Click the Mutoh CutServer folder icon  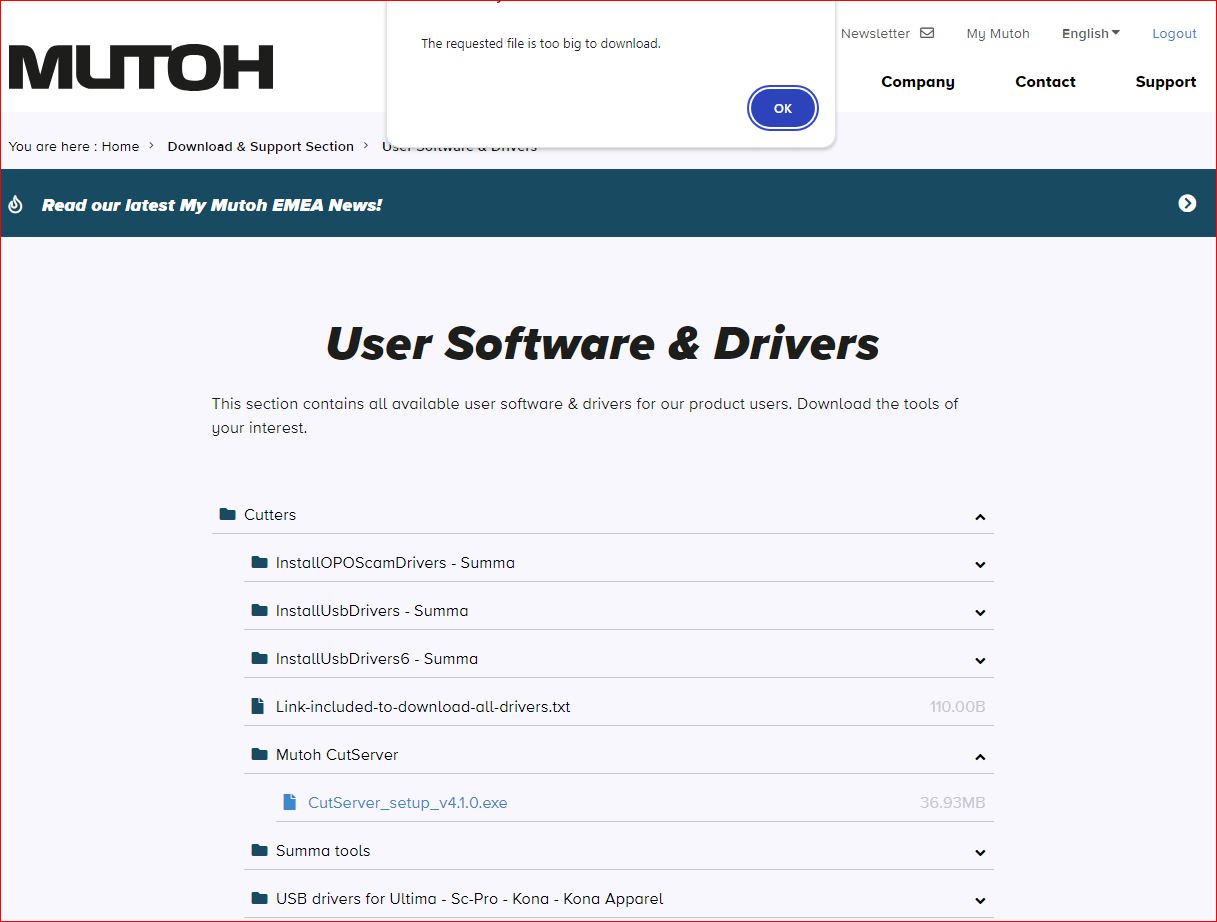coord(260,754)
